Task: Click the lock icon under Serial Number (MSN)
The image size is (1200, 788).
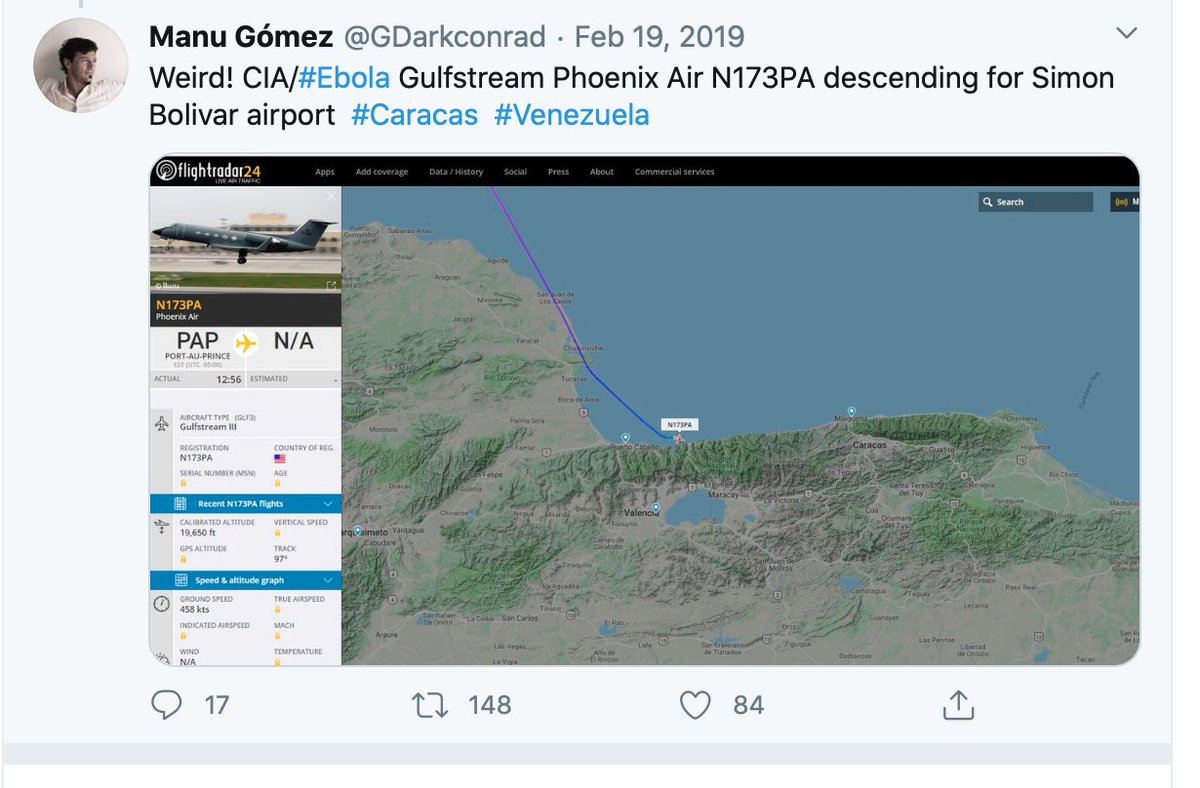Action: click(x=184, y=482)
